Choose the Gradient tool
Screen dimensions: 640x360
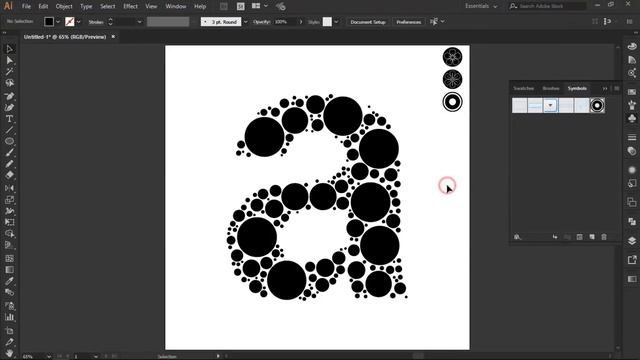(9, 270)
